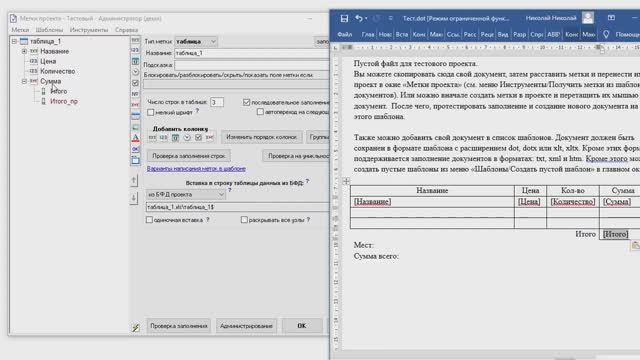Collapse the таблица_1 tree node
This screenshot has height=360, width=640.
(14, 41)
